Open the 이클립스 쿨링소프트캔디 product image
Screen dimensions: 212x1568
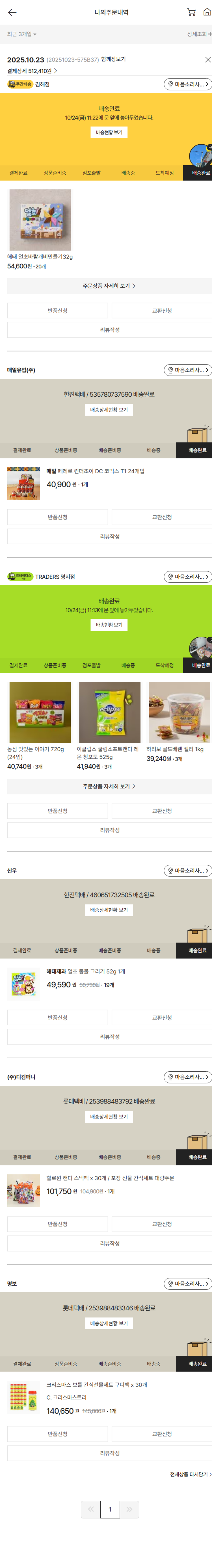pos(110,712)
